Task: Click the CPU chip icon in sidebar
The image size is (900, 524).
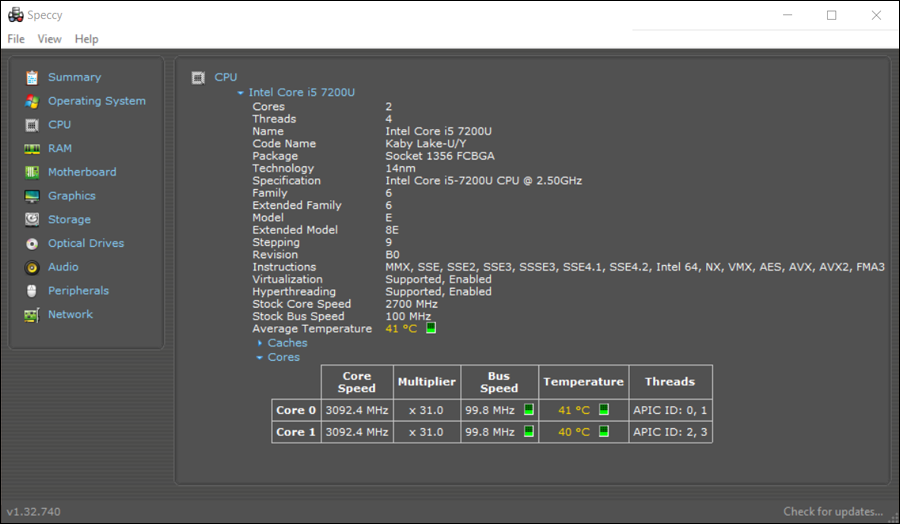Action: click(32, 125)
